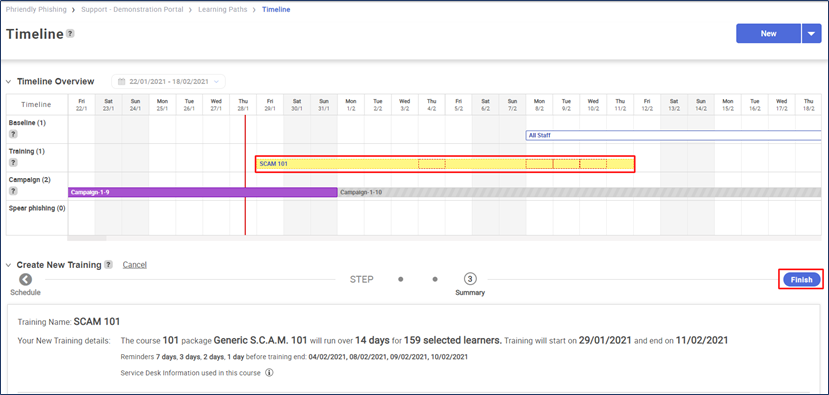This screenshot has height=395, width=829.
Task: Open help icon under Baseline (1)
Action: [13, 134]
